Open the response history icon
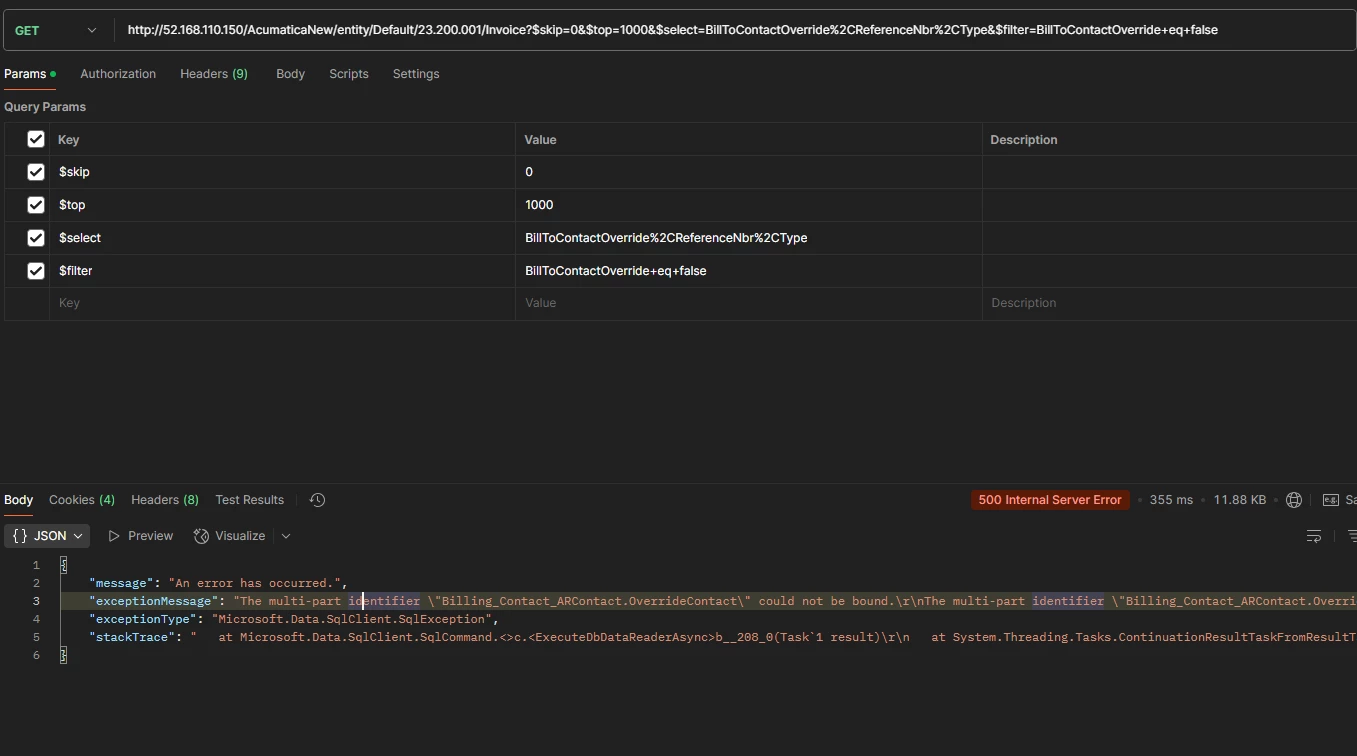The width and height of the screenshot is (1357, 756). 317,499
